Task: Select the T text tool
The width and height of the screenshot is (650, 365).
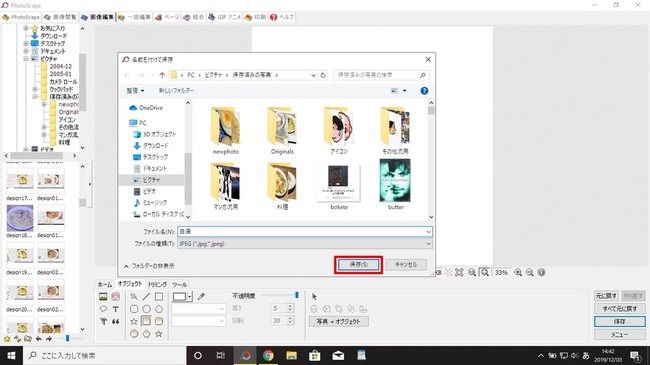Action: pos(116,309)
